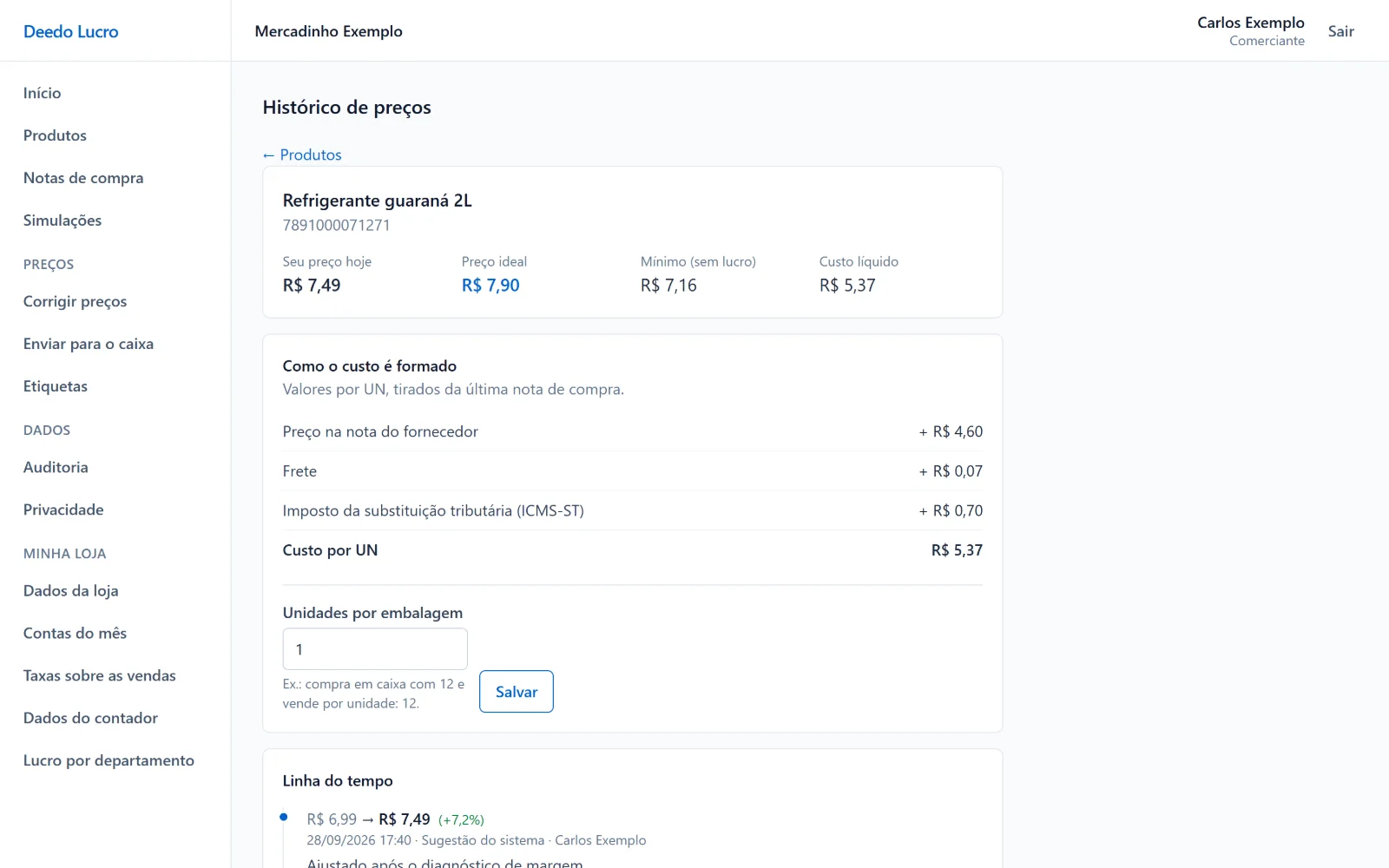Select Contas do mês
Viewport: 1389px width, 868px height.
click(75, 633)
